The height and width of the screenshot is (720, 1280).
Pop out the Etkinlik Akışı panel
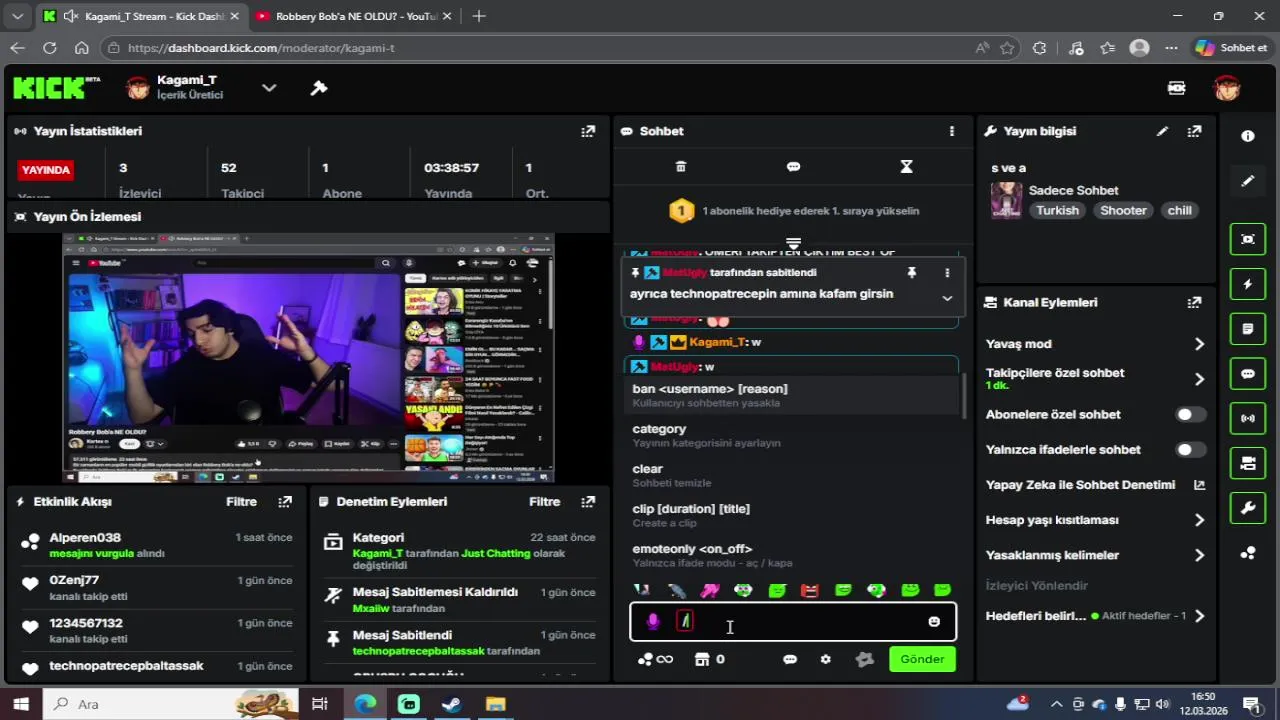click(x=285, y=502)
